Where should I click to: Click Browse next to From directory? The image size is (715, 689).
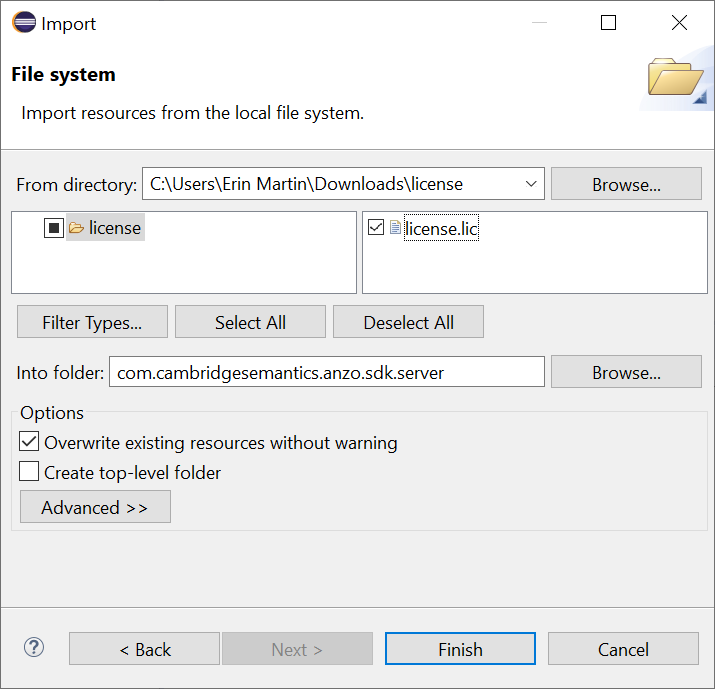pyautogui.click(x=626, y=184)
